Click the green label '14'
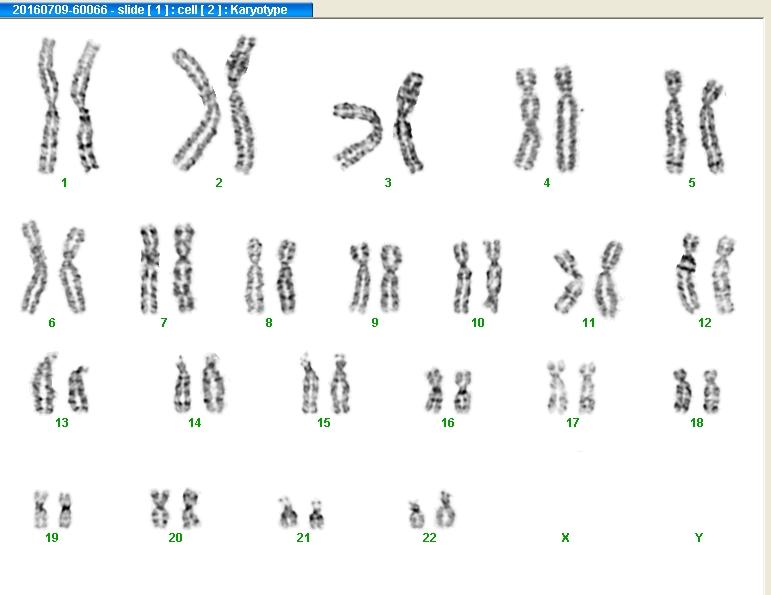The height and width of the screenshot is (595, 771). tap(194, 422)
